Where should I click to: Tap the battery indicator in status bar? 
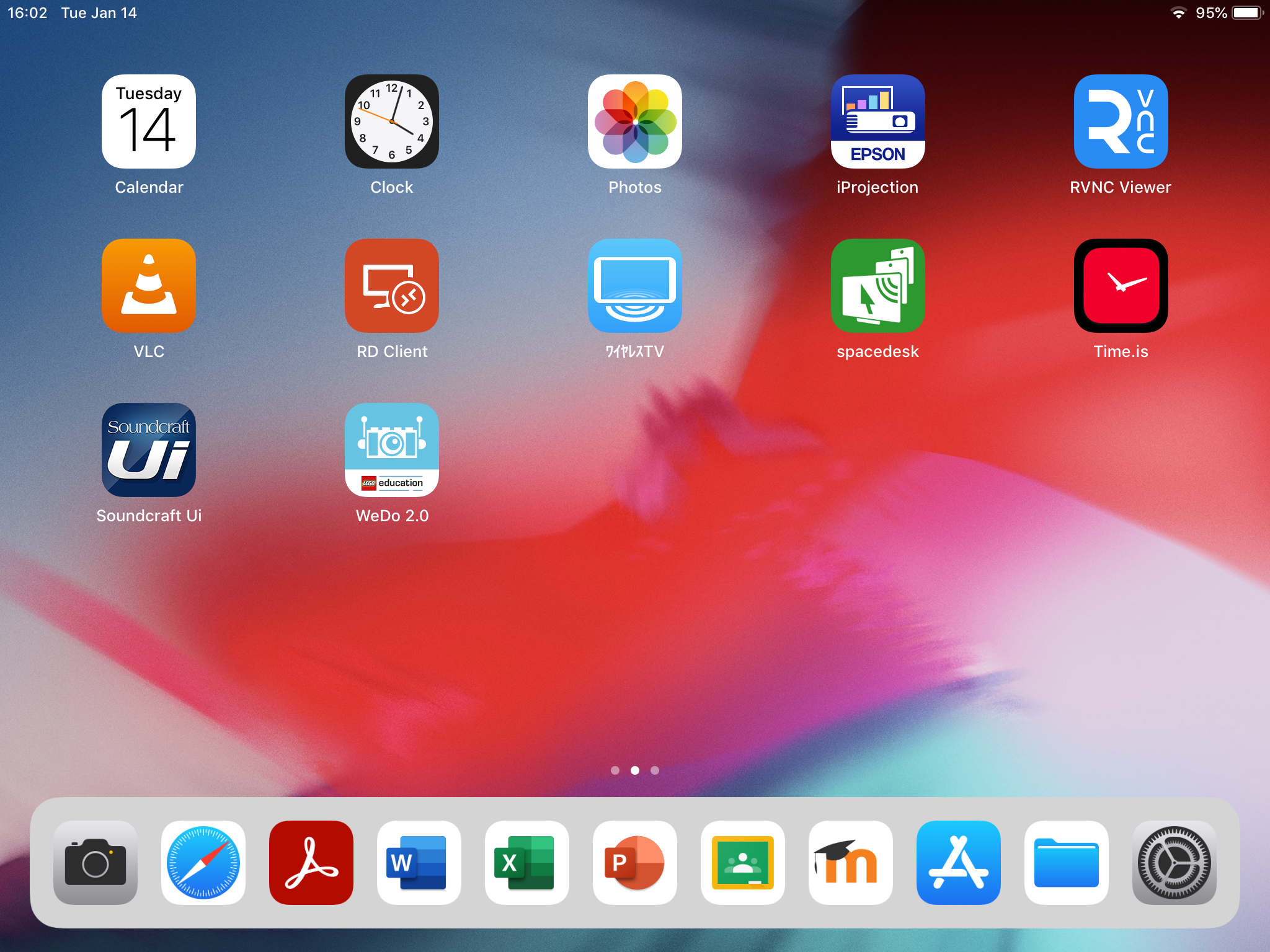click(1248, 13)
